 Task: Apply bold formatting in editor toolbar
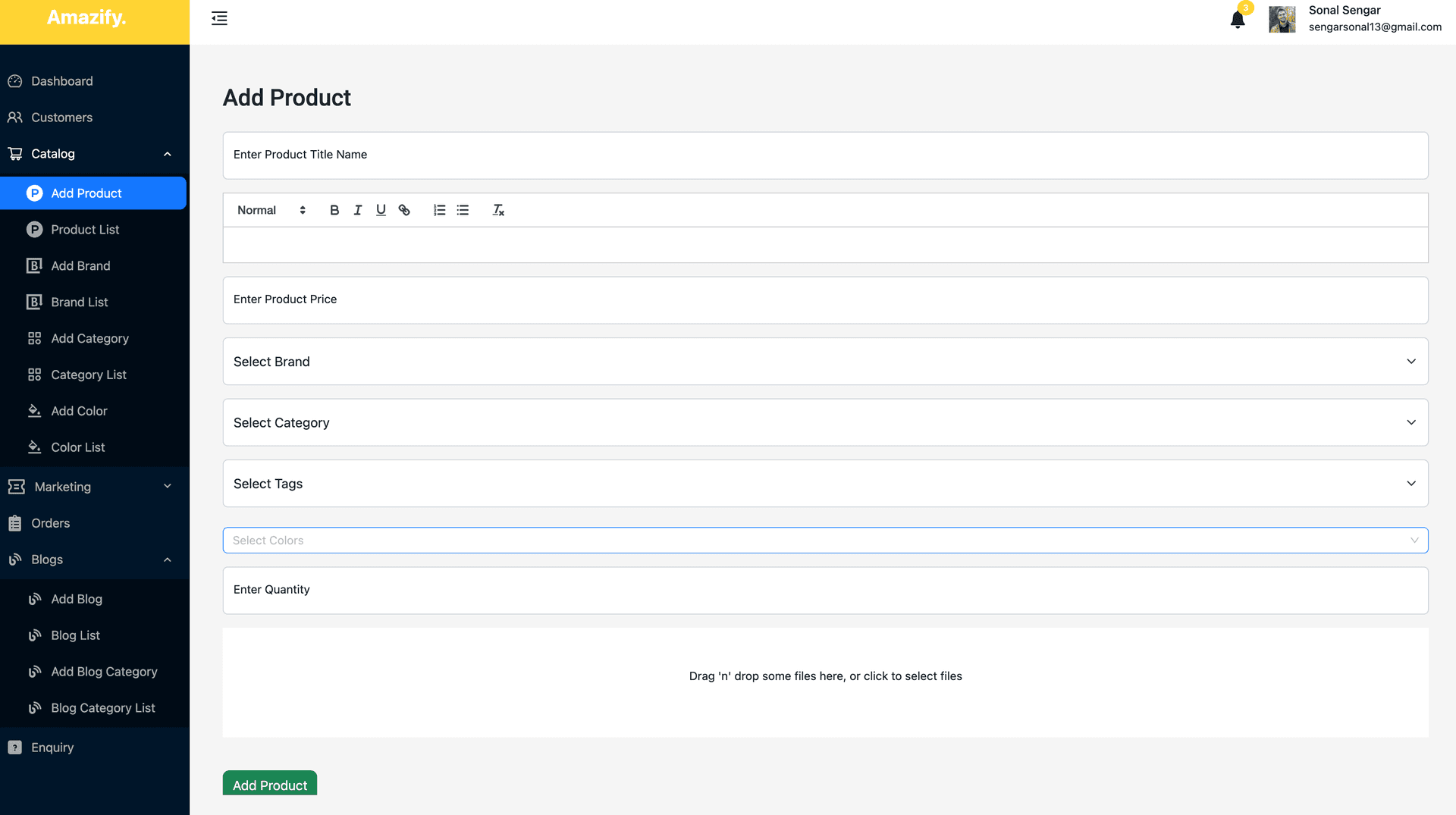334,210
